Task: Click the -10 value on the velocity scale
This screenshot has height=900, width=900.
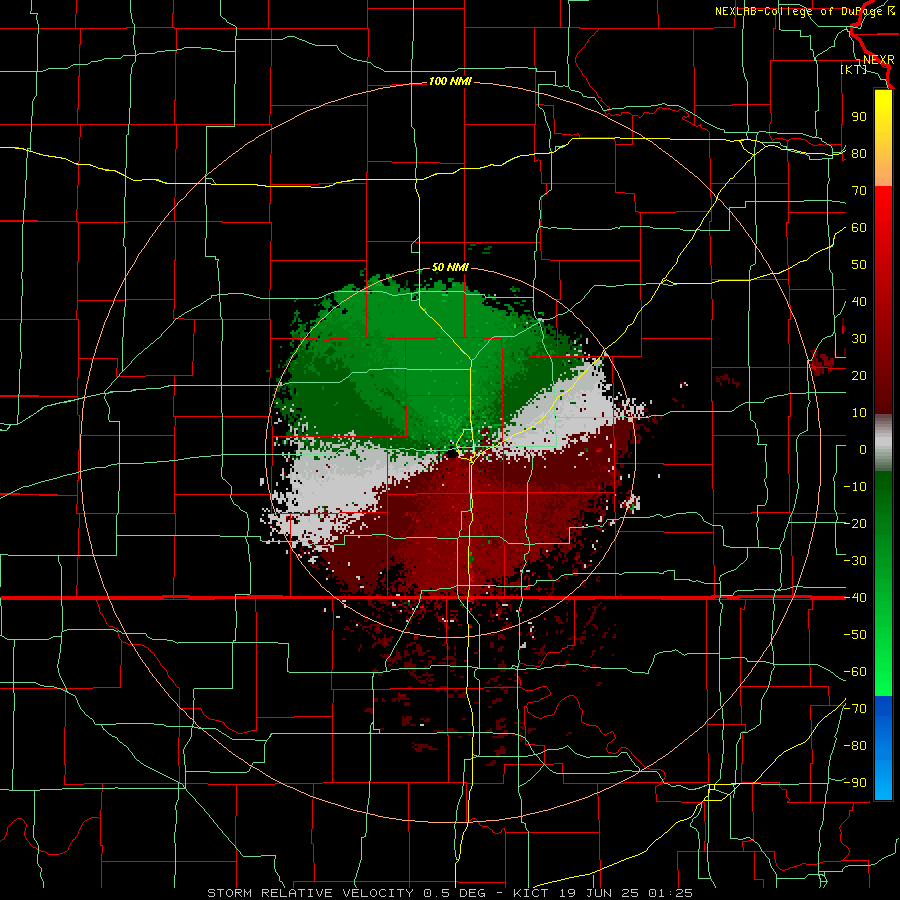Action: [855, 487]
